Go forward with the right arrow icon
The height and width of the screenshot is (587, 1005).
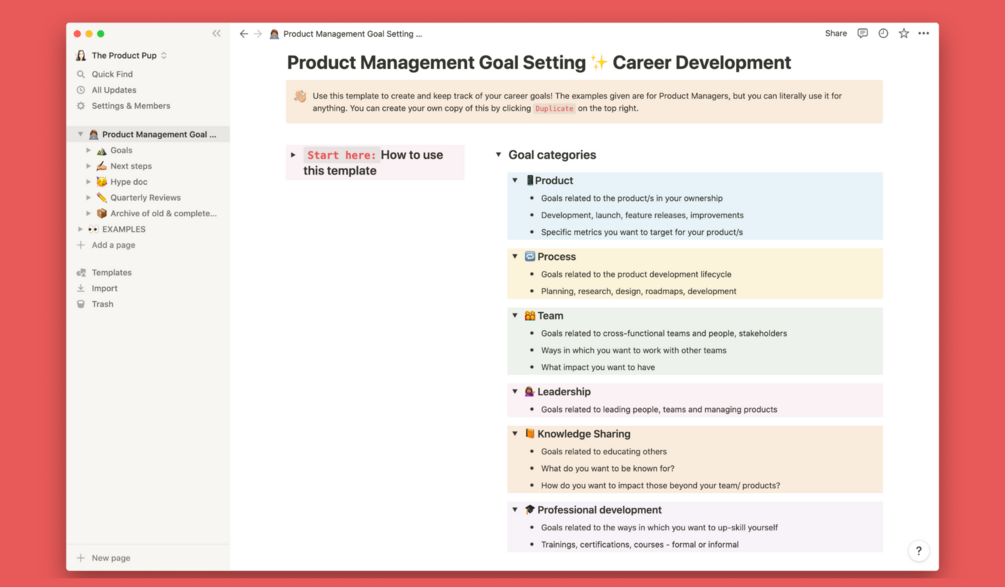(x=258, y=33)
